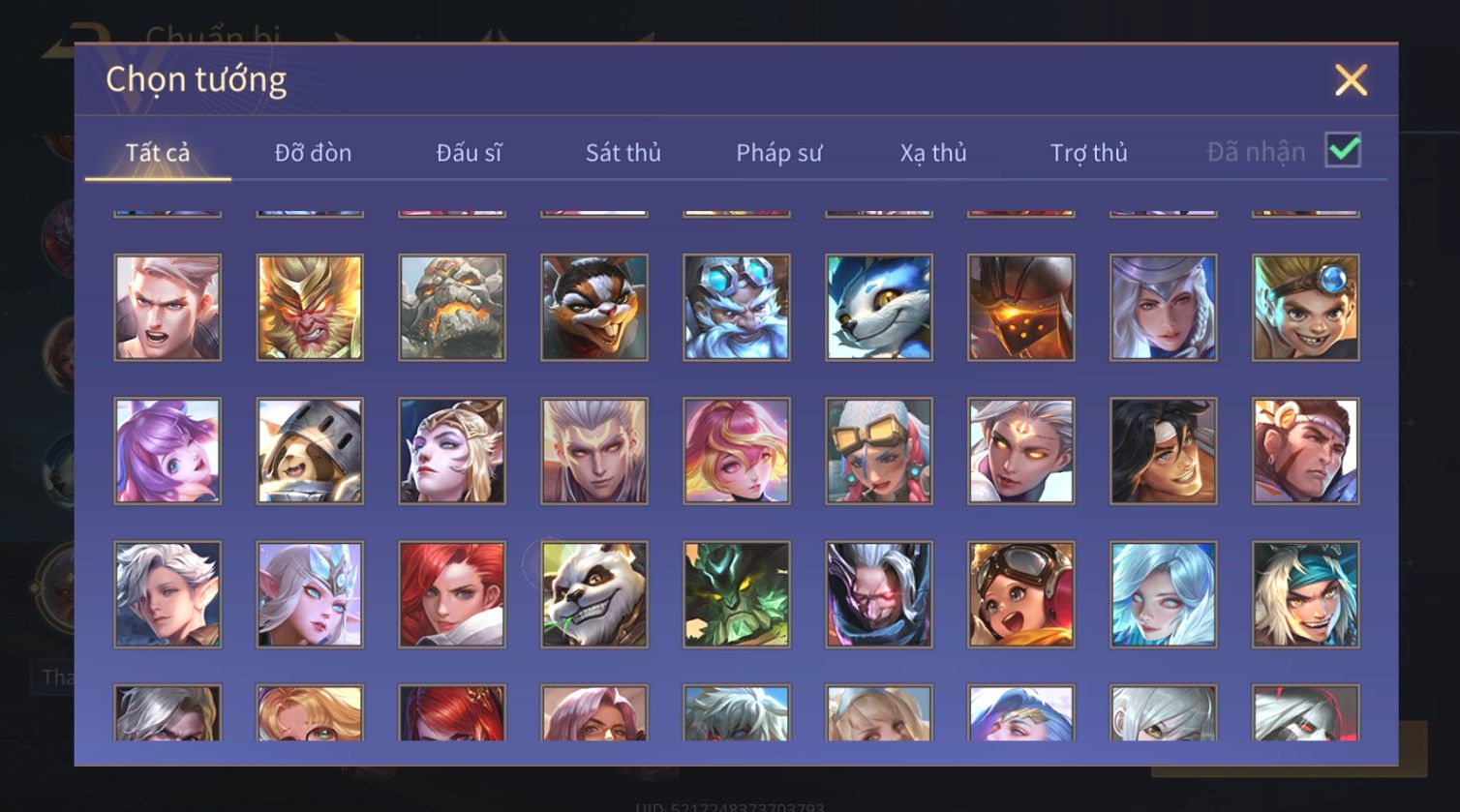Viewport: 1460px width, 812px height.
Task: Pick the lava rock golem hero
Action: tap(452, 308)
